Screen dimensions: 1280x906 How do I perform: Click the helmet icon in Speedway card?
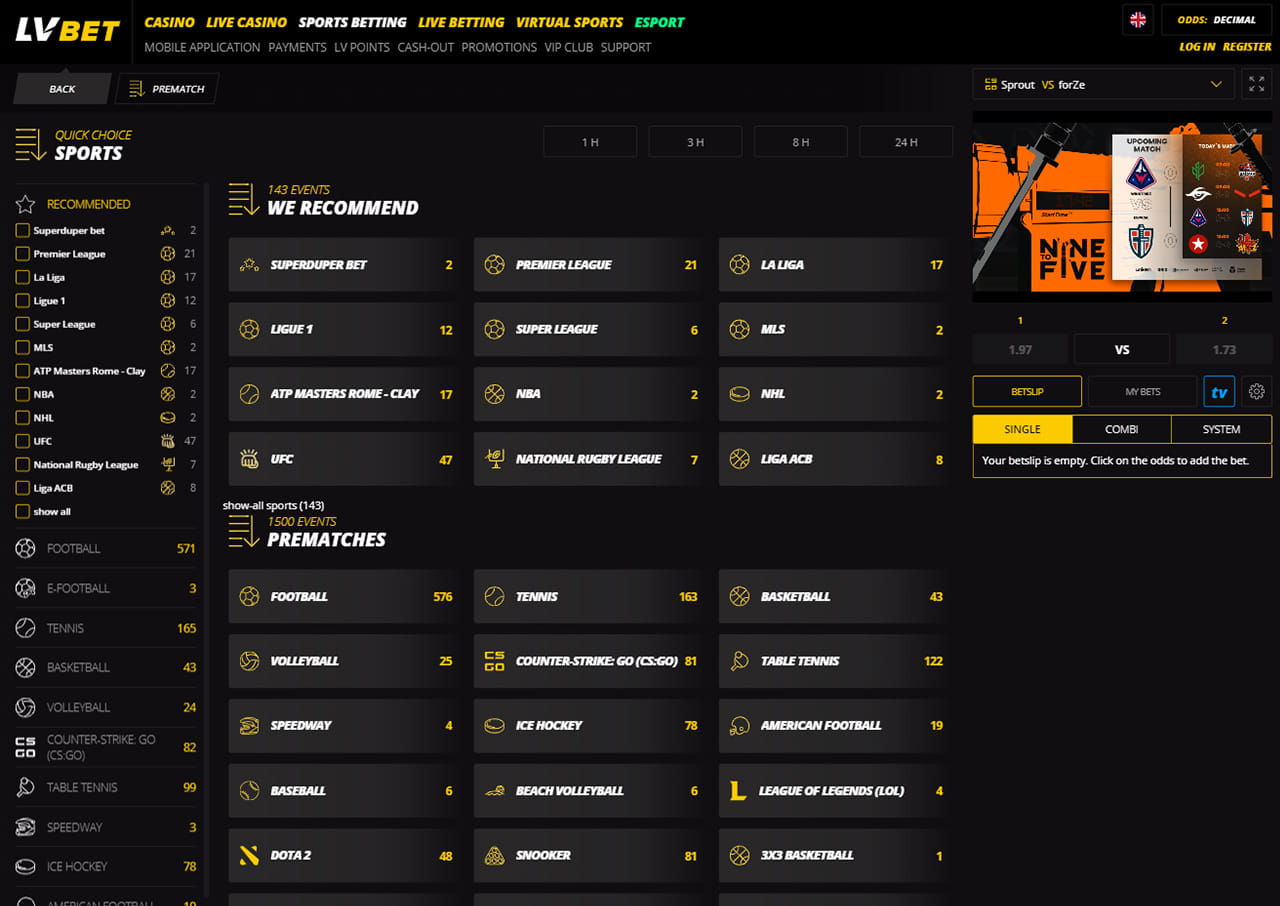pos(249,726)
